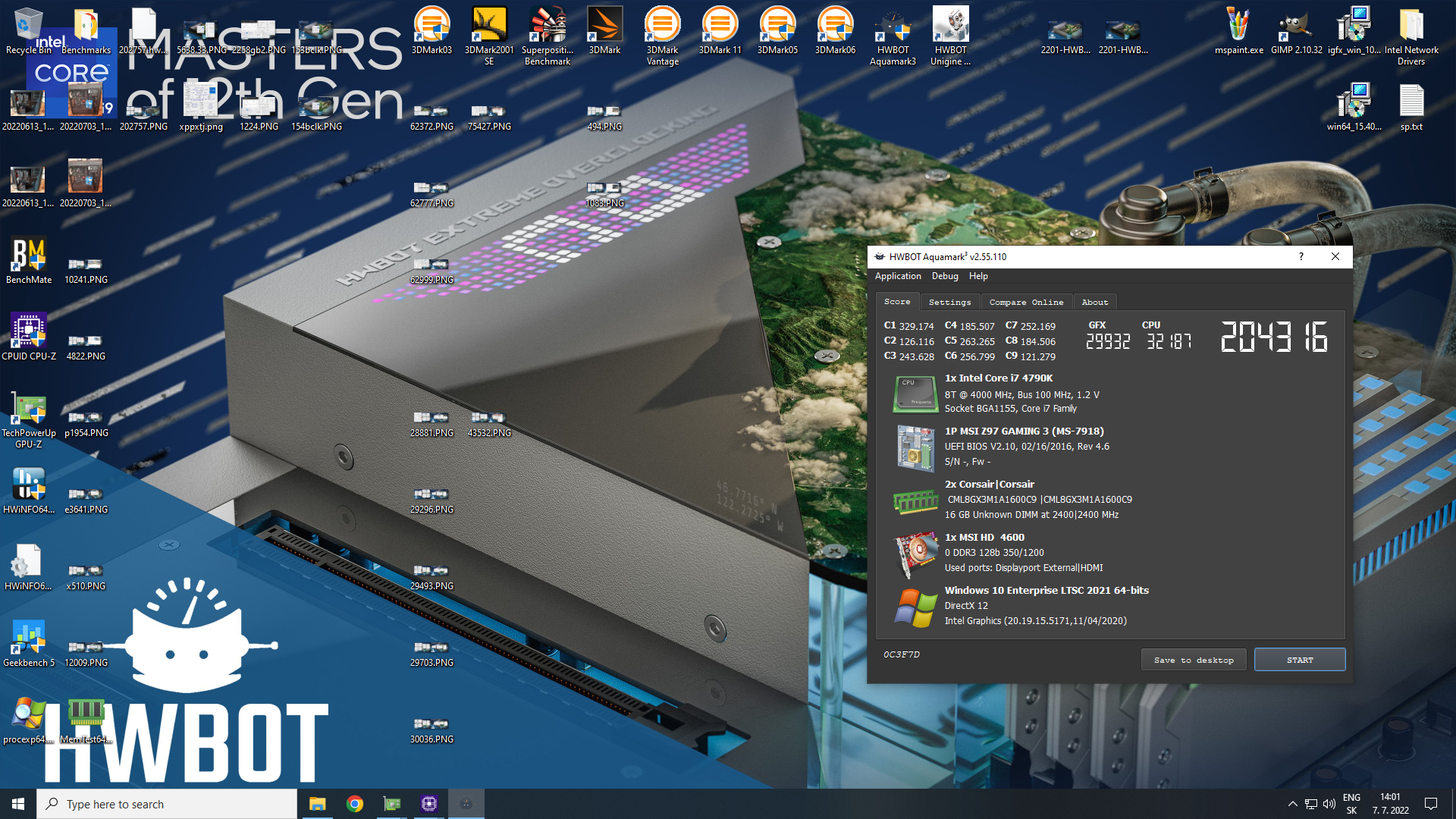Open File Explorer from the taskbar
The width and height of the screenshot is (1456, 819).
click(x=317, y=804)
